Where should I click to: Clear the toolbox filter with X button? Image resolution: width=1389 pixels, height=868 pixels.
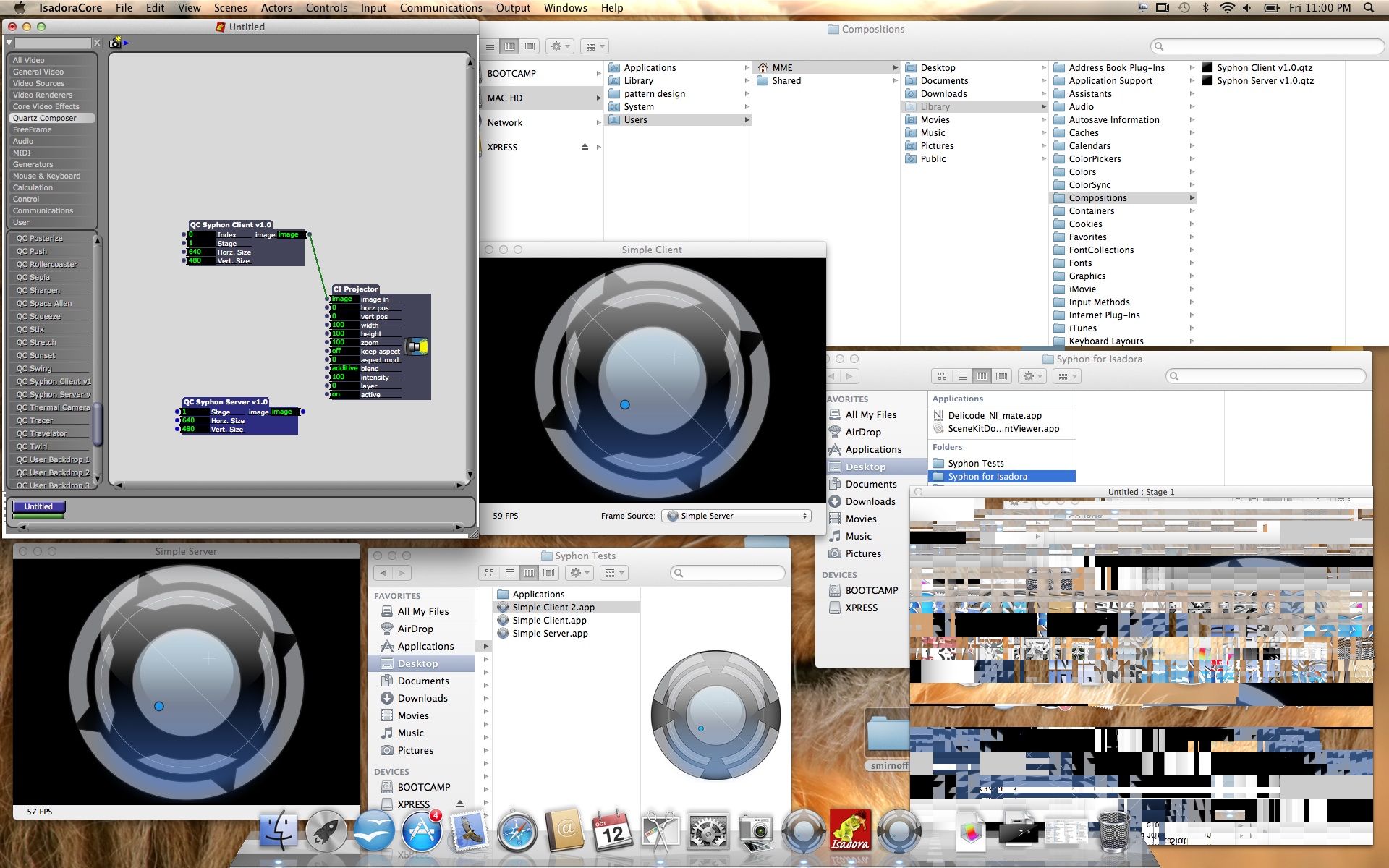[x=97, y=43]
